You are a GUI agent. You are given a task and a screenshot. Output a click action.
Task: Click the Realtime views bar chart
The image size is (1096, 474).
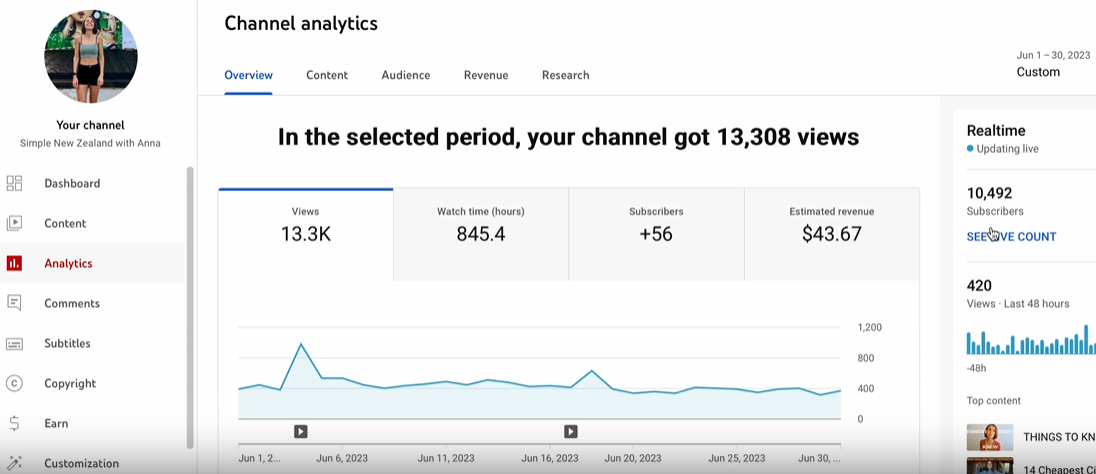tap(1031, 340)
